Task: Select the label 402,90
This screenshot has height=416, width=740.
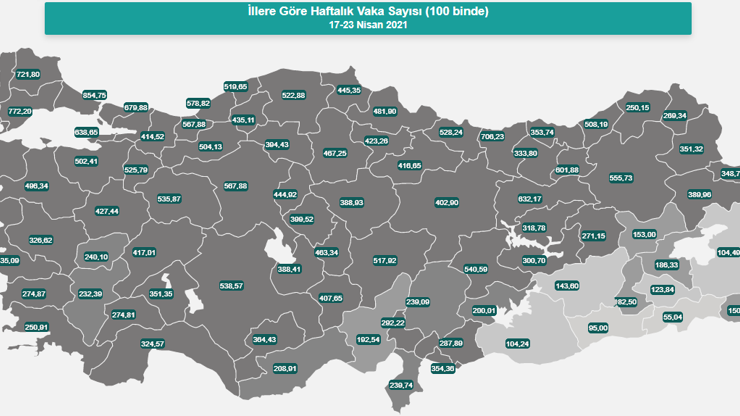Action: [x=446, y=203]
